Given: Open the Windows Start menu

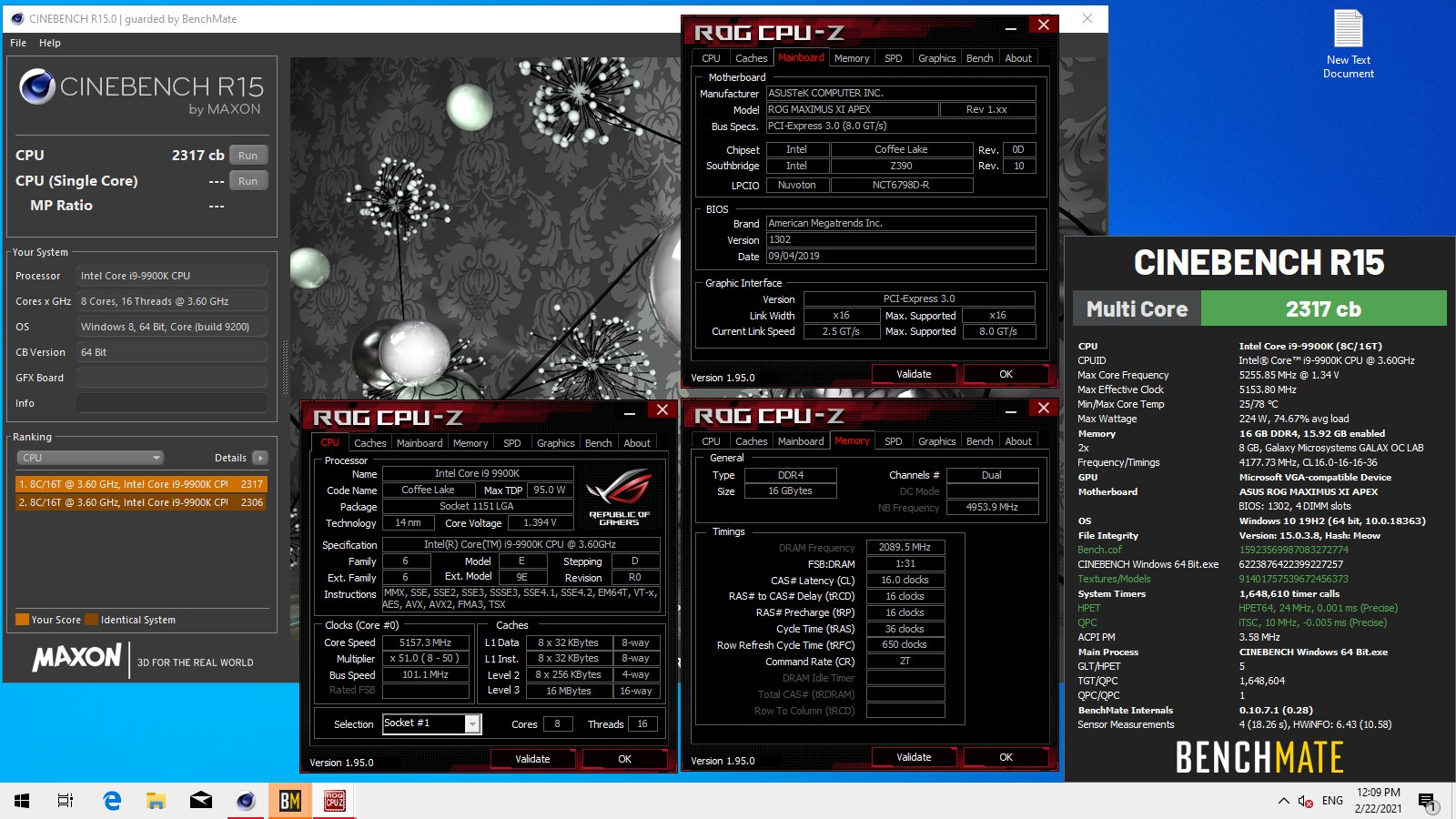Looking at the screenshot, I should 22,801.
